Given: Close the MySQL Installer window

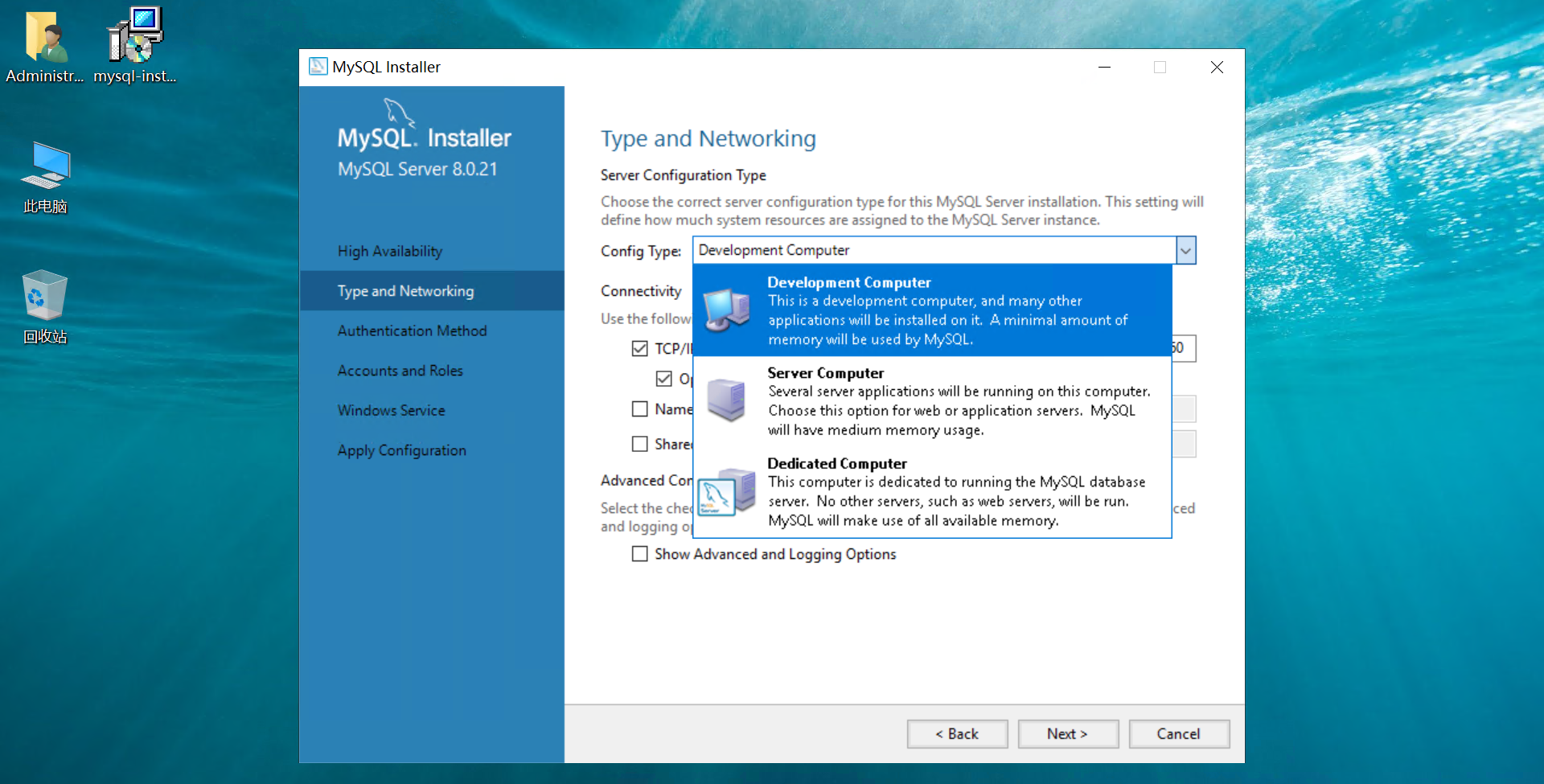Looking at the screenshot, I should (x=1217, y=68).
